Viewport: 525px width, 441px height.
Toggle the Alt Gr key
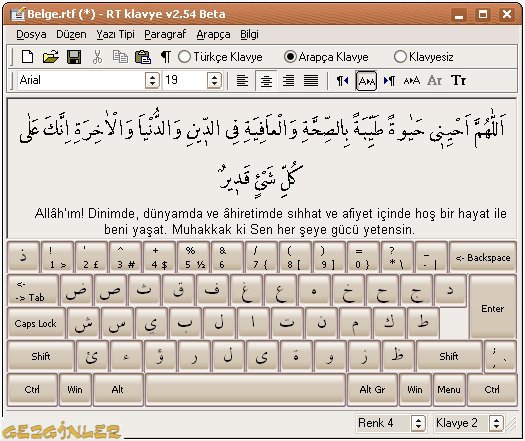click(x=372, y=389)
